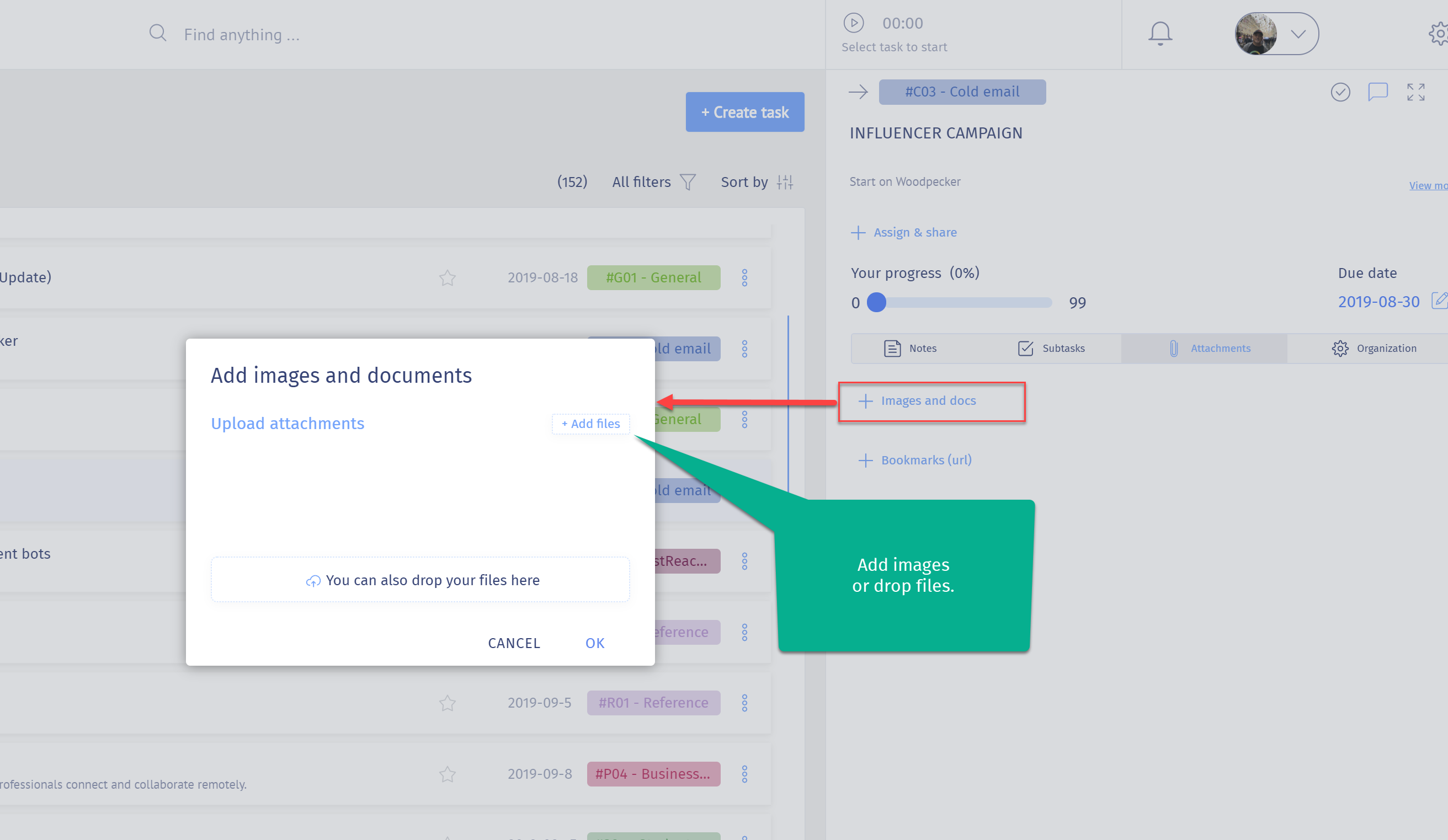Mark the task complete with checkmark icon
Screen dimensions: 1448x840
point(1339,92)
